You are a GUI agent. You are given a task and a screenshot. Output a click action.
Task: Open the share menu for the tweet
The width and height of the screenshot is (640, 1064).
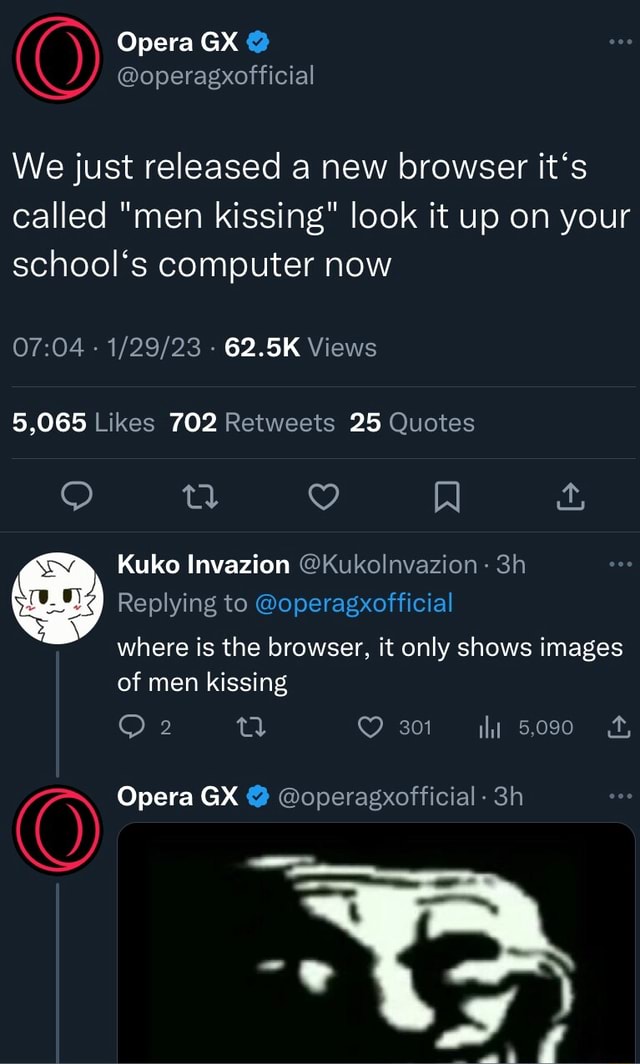point(570,496)
